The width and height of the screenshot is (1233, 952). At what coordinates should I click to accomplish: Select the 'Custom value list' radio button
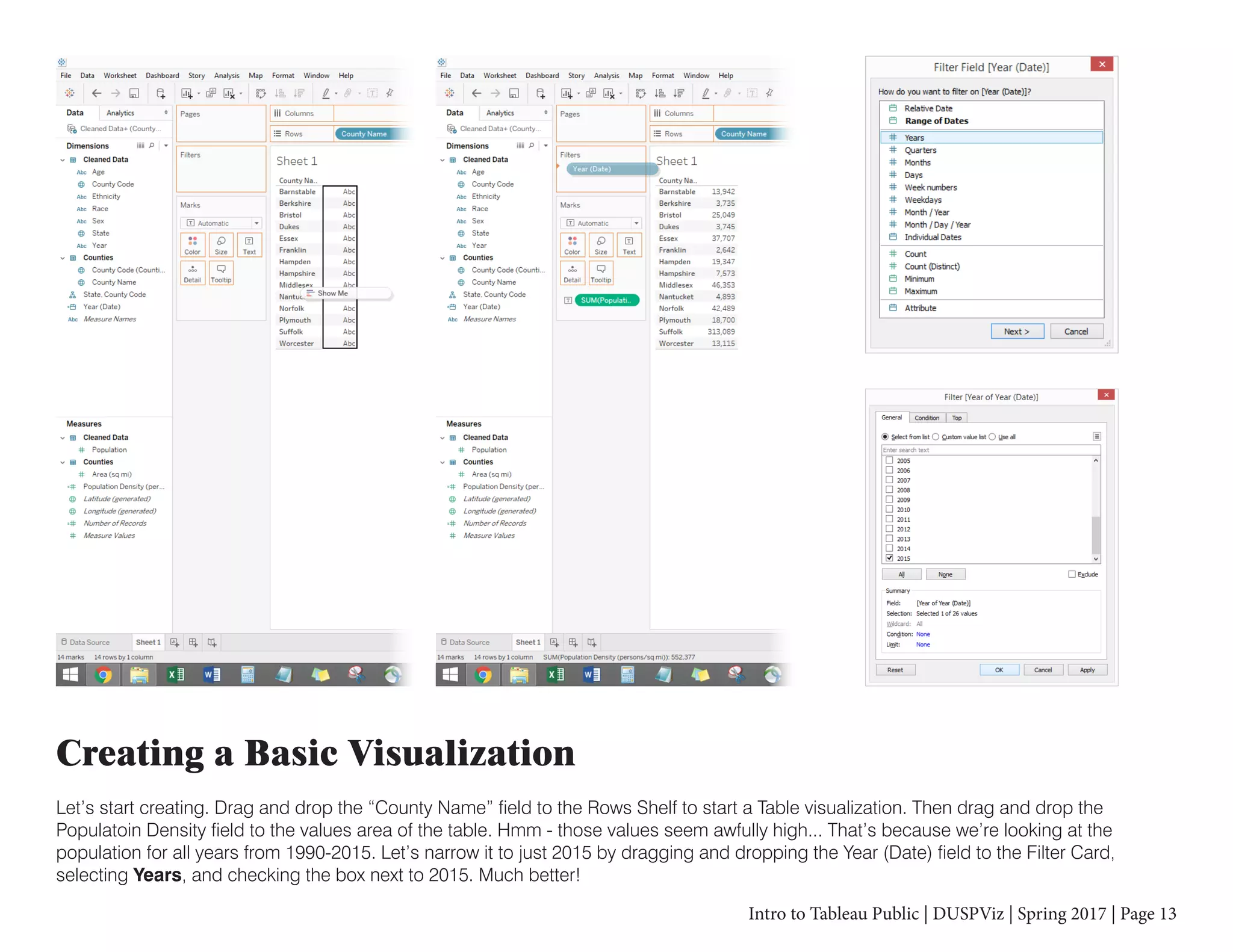click(936, 437)
